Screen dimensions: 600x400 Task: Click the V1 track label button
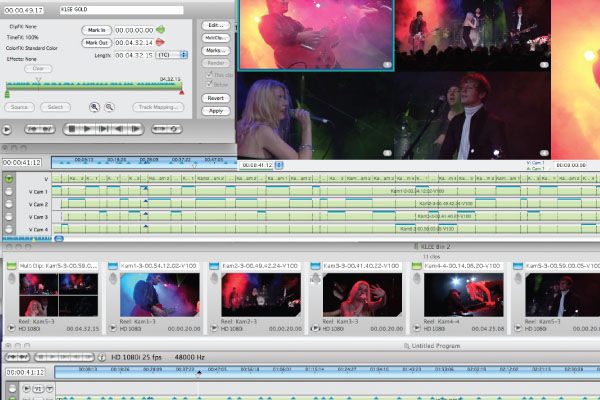(x=38, y=389)
